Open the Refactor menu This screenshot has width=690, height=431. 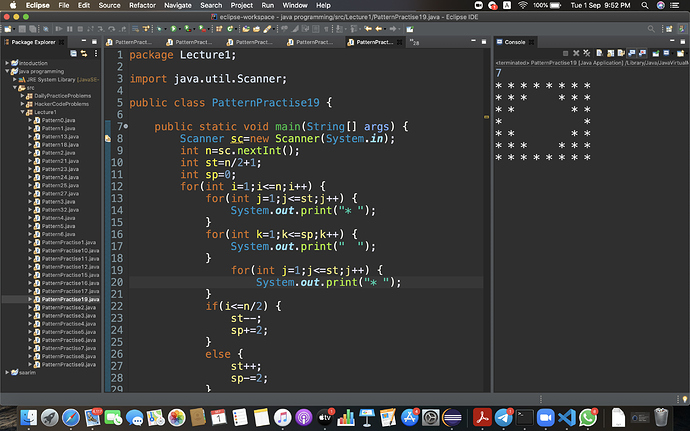point(142,5)
